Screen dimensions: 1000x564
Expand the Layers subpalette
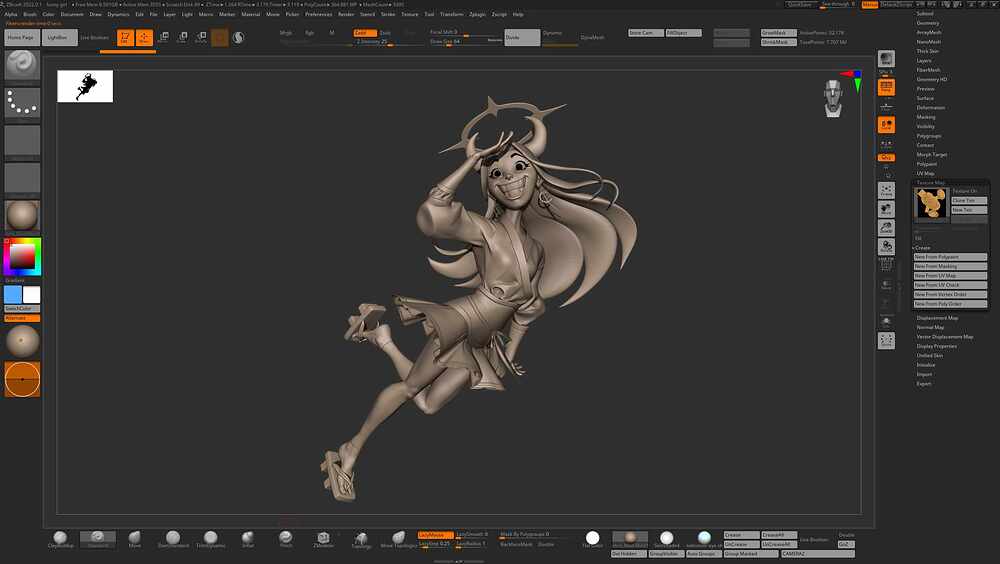coord(924,61)
